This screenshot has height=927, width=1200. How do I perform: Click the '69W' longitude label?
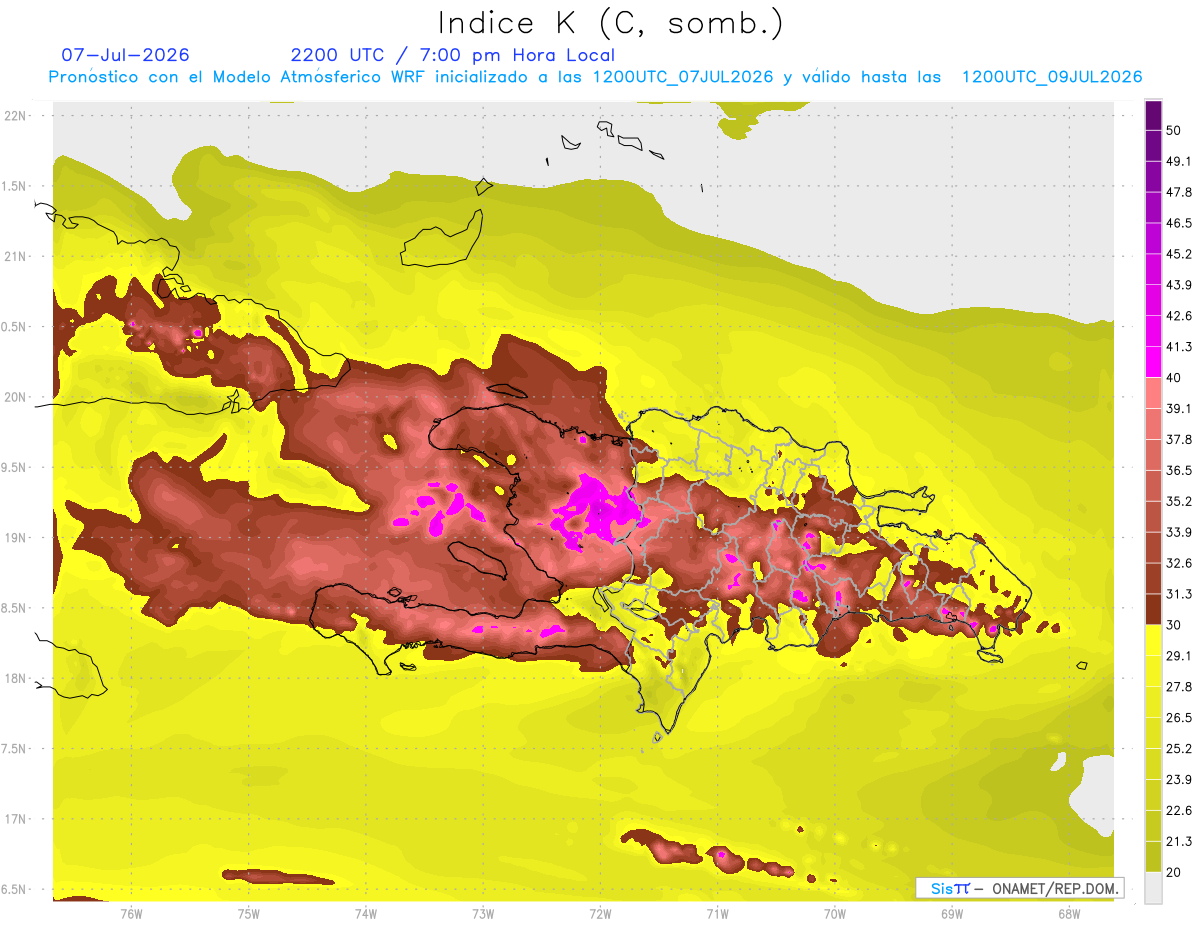[951, 914]
